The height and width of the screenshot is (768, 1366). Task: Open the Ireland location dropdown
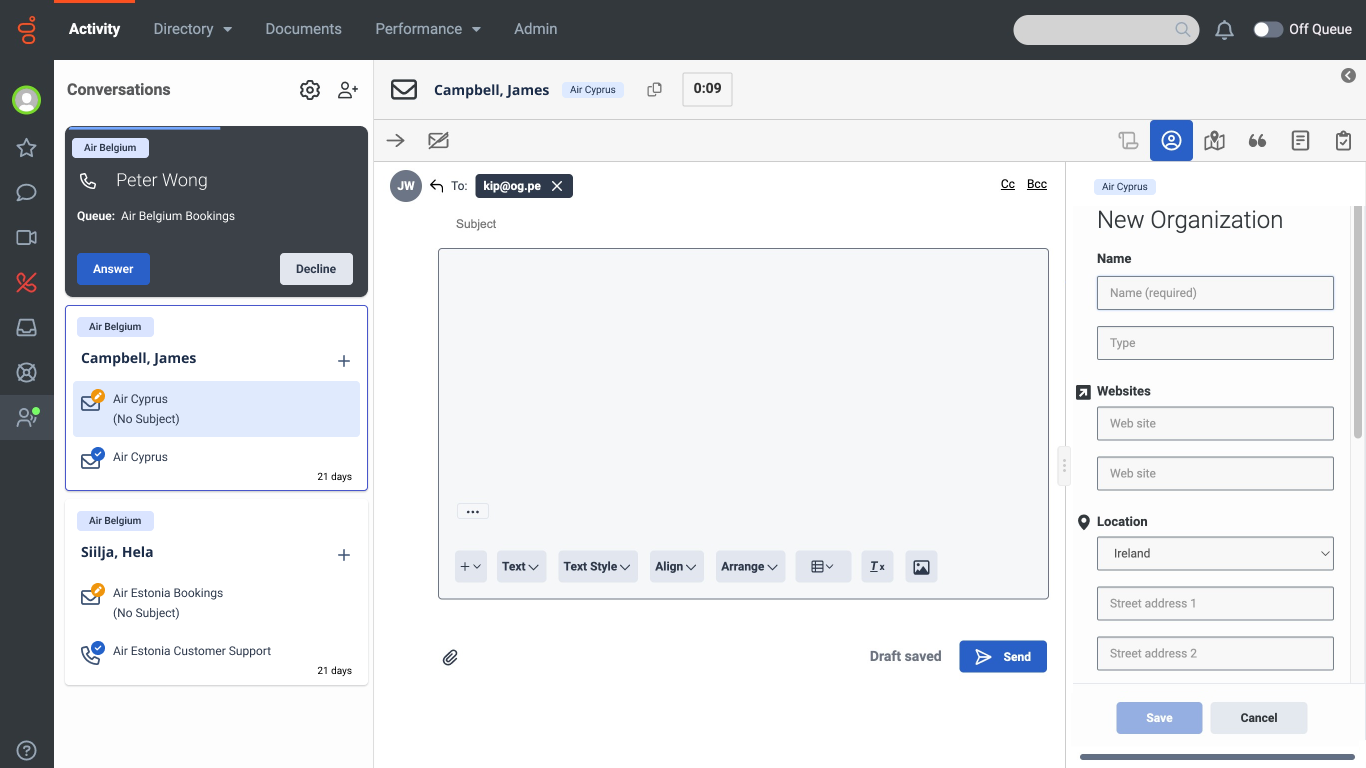click(1215, 553)
